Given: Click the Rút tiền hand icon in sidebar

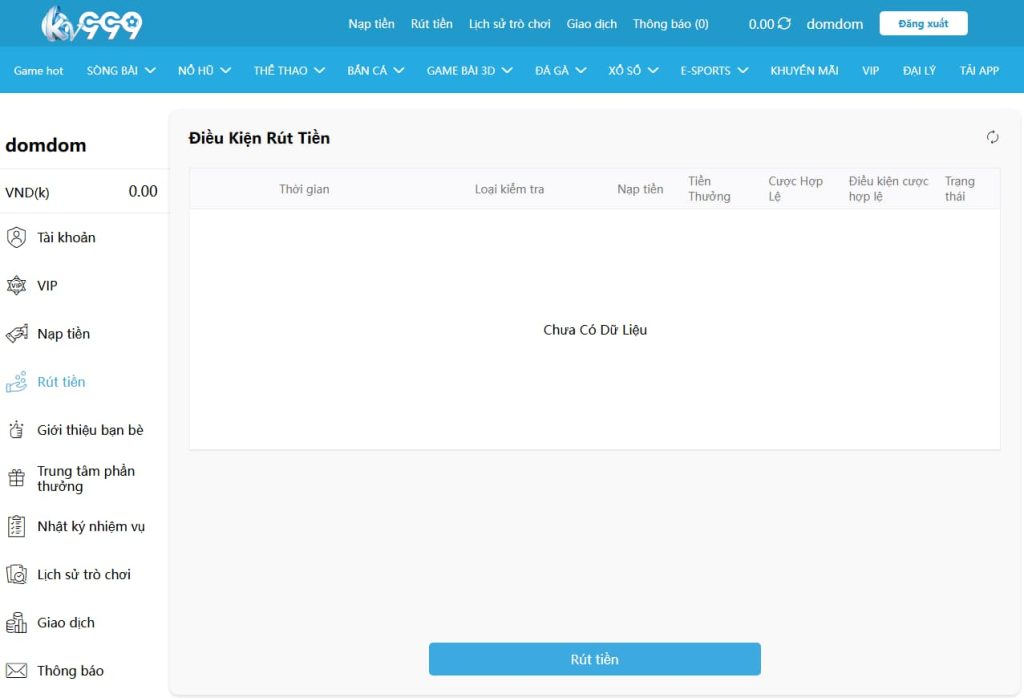Looking at the screenshot, I should (16, 382).
